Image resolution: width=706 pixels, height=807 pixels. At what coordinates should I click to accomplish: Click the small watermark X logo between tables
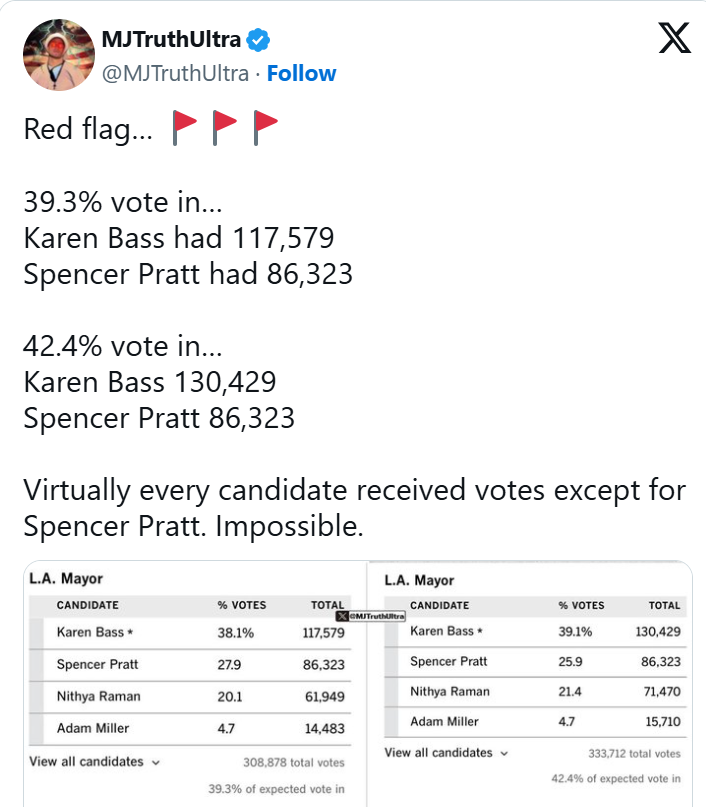point(342,616)
